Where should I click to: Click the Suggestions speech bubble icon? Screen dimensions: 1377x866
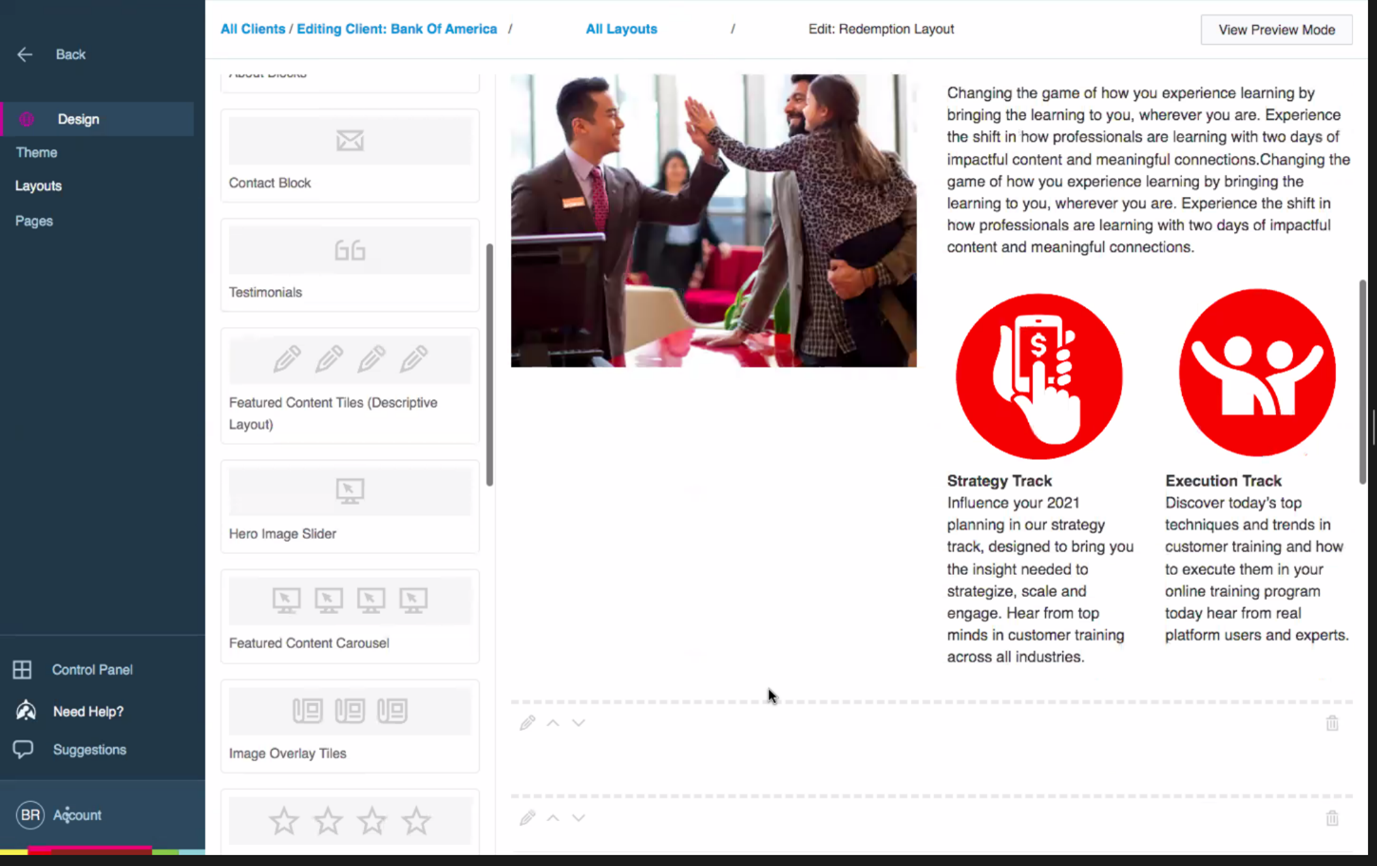tap(23, 749)
